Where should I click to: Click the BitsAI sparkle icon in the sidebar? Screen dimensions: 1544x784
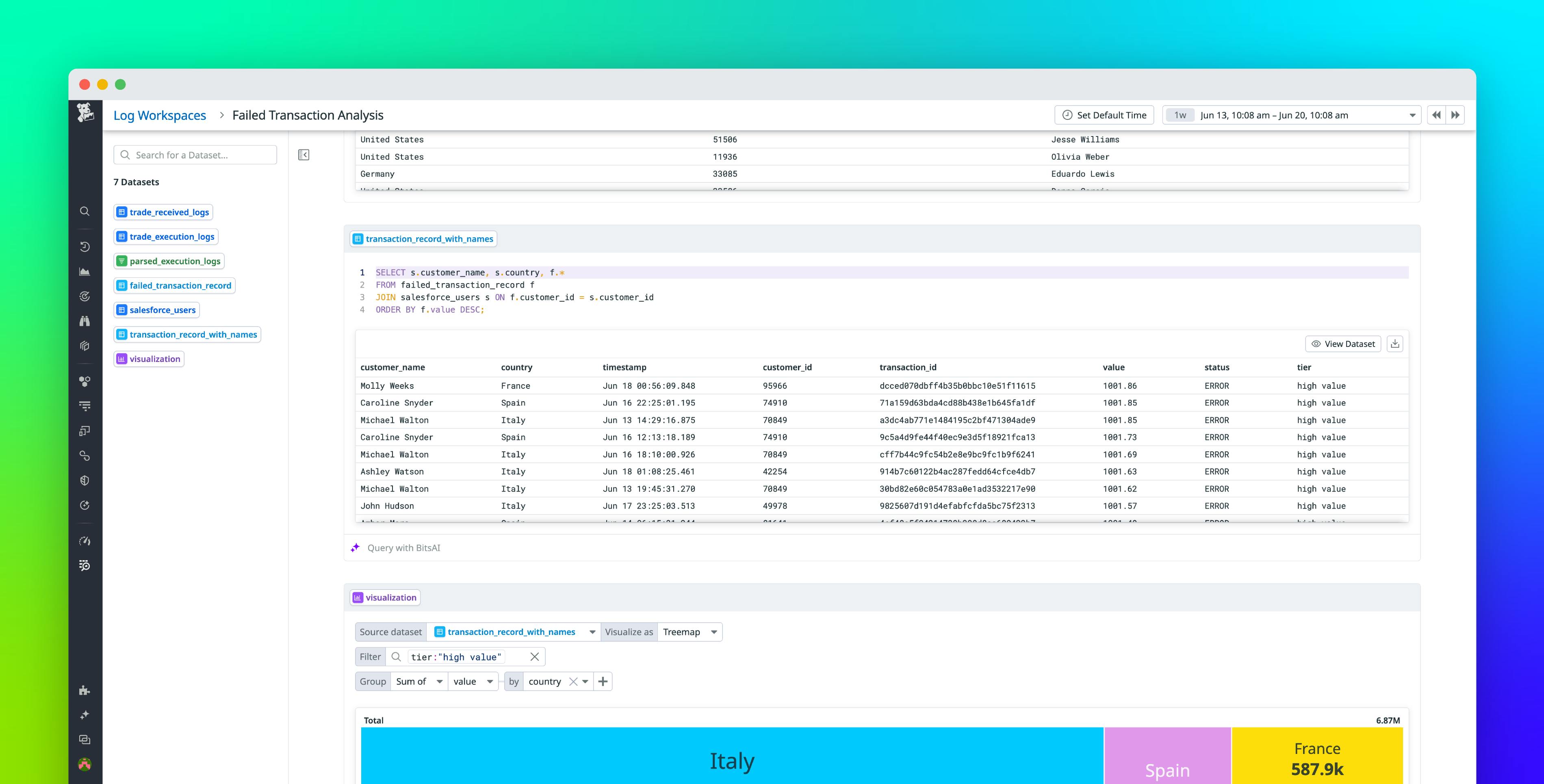pyautogui.click(x=85, y=714)
